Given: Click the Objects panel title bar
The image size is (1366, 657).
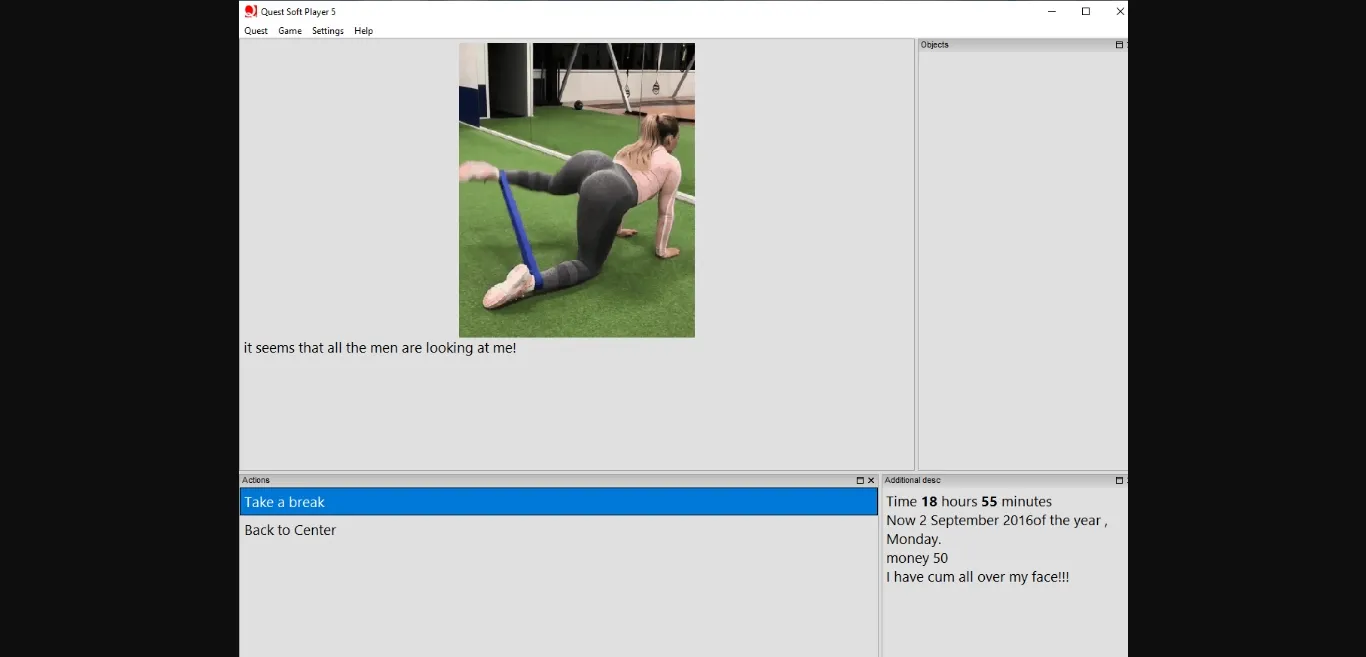Looking at the screenshot, I should [1010, 45].
